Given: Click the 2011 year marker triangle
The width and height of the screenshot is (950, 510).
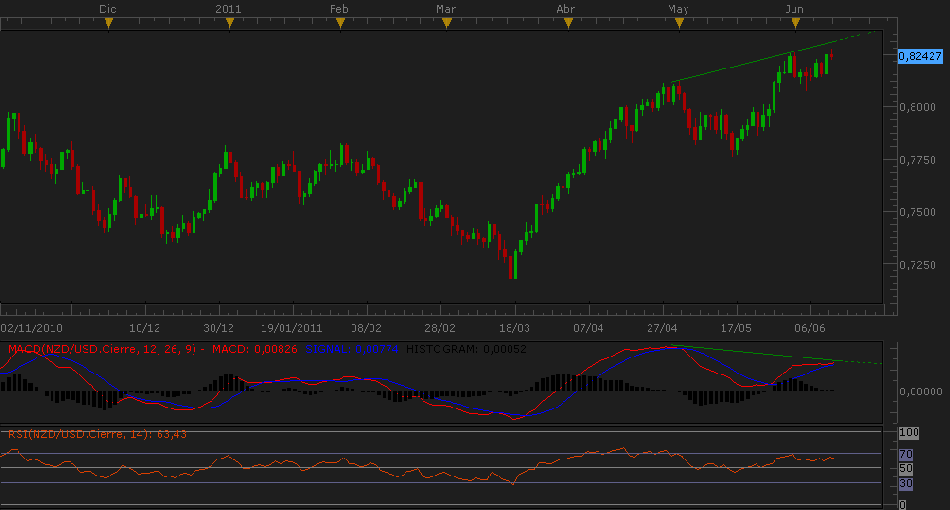Looking at the screenshot, I should pos(229,23).
